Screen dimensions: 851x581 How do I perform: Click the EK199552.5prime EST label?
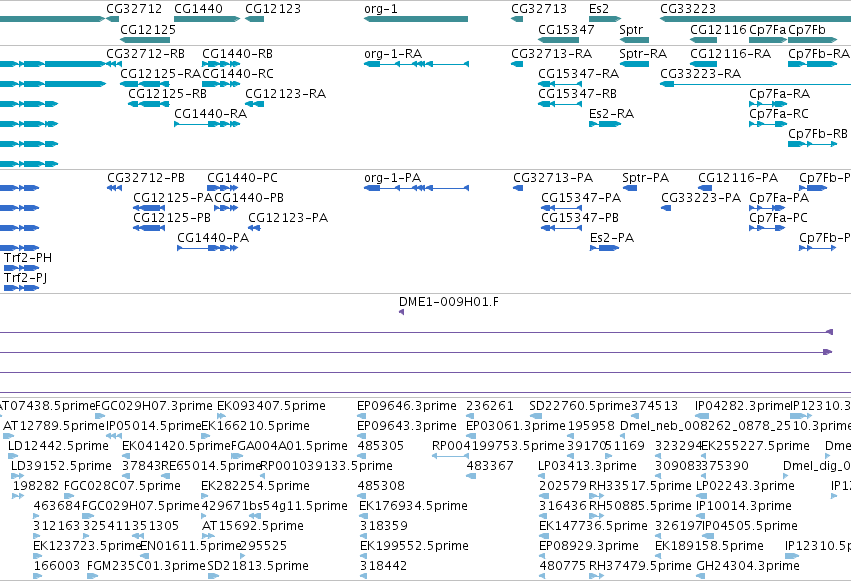[x=414, y=546]
